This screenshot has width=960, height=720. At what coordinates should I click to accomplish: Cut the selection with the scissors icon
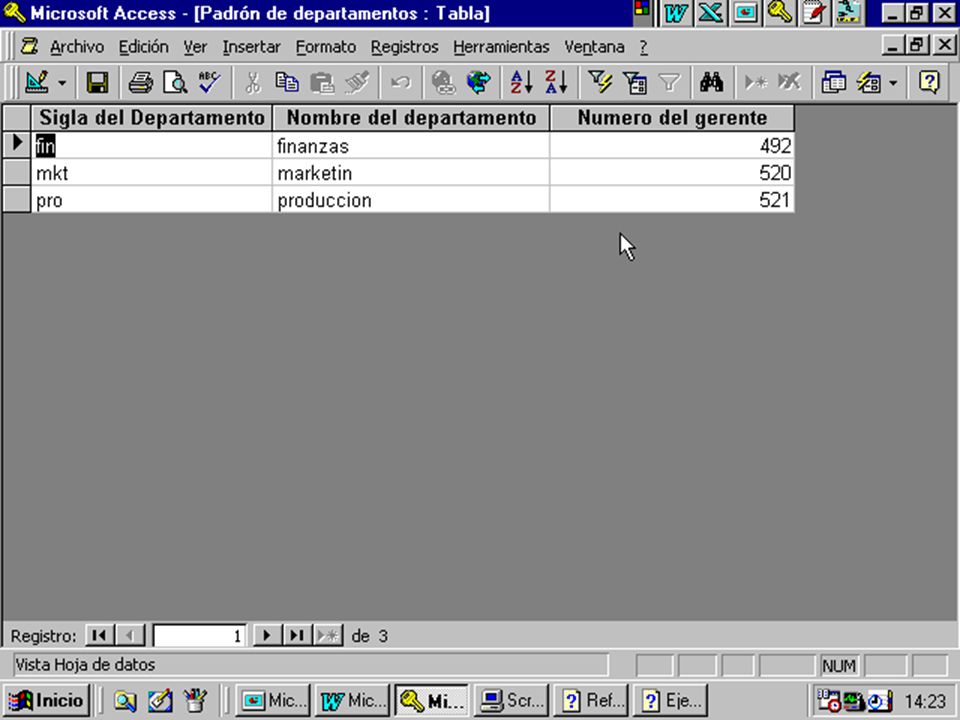(252, 82)
